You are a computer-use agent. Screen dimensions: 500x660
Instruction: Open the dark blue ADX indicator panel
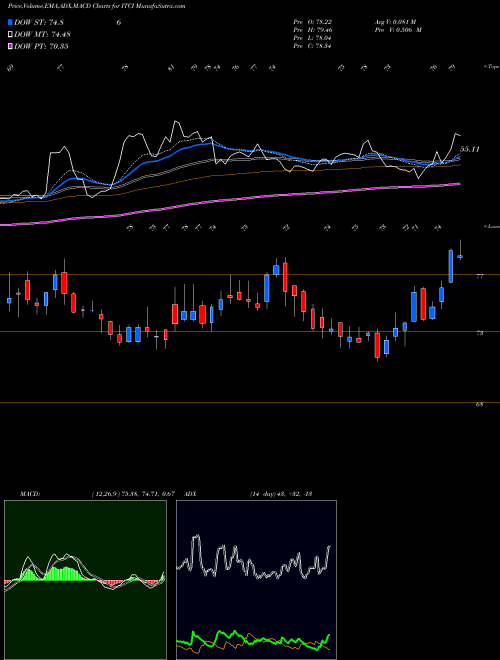[x=256, y=580]
